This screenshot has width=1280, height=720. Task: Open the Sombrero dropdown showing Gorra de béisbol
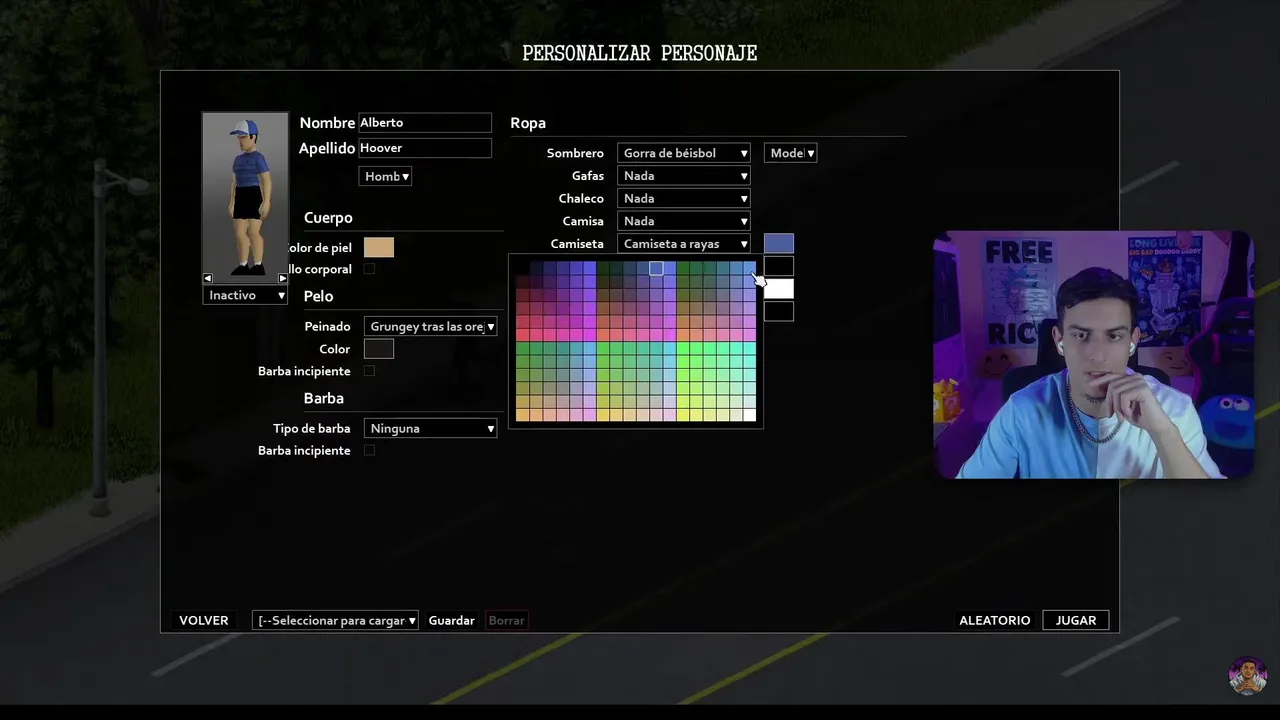(x=683, y=153)
